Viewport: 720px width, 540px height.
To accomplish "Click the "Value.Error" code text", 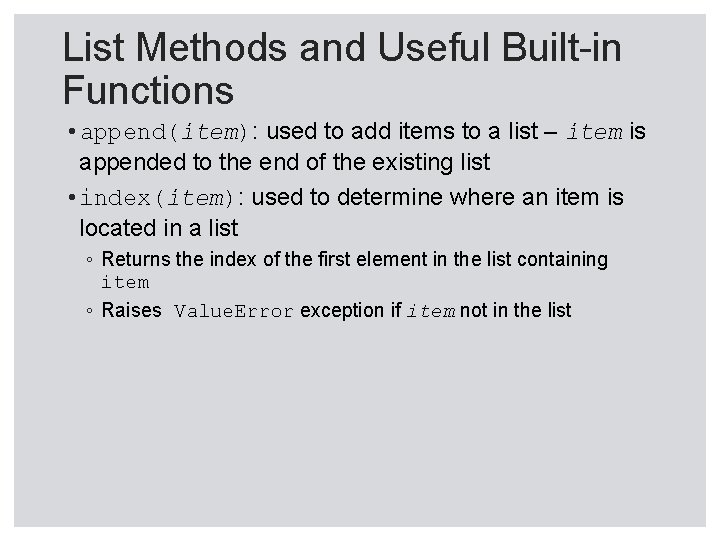I will (x=234, y=311).
